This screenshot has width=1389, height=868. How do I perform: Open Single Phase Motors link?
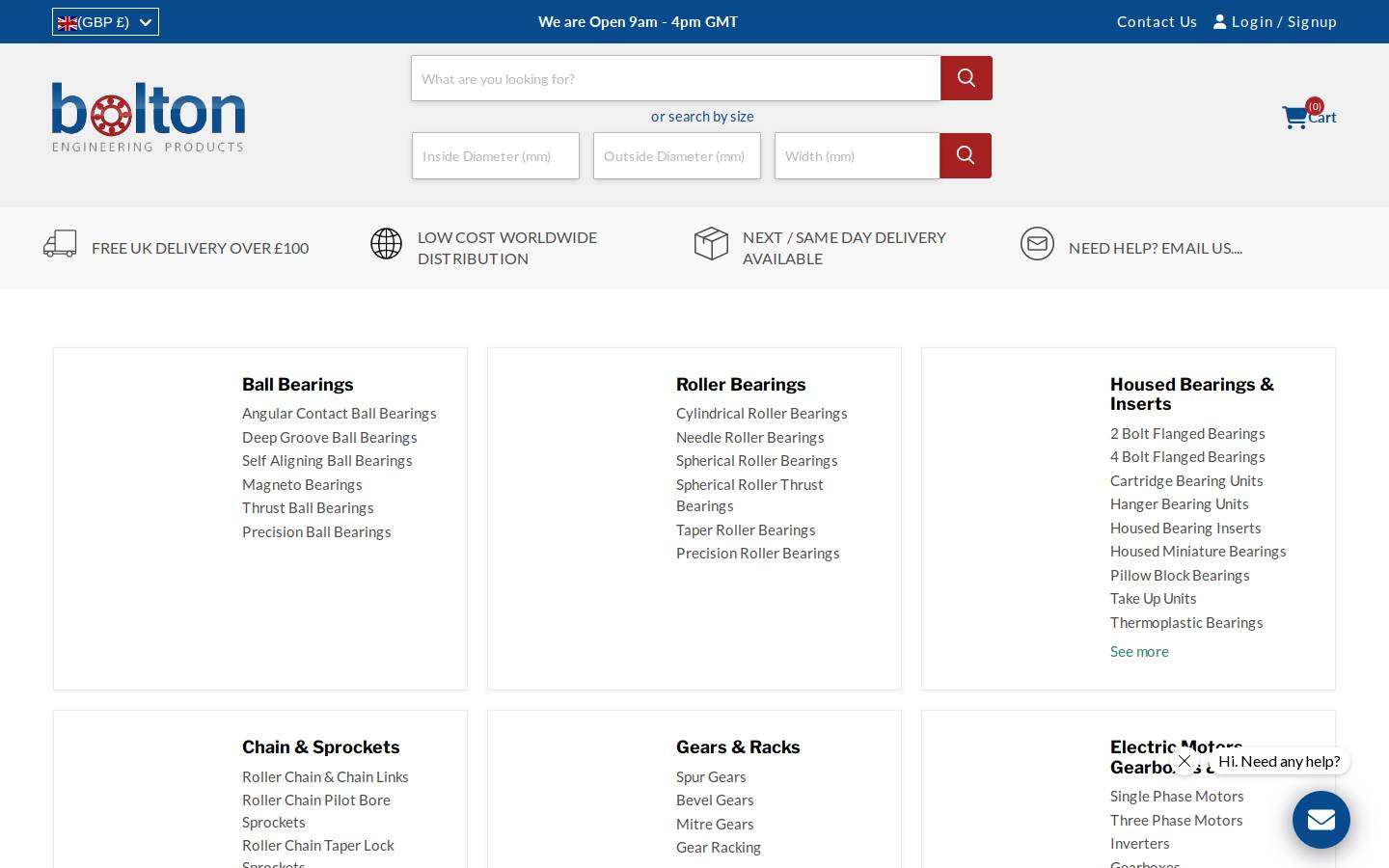click(x=1177, y=796)
